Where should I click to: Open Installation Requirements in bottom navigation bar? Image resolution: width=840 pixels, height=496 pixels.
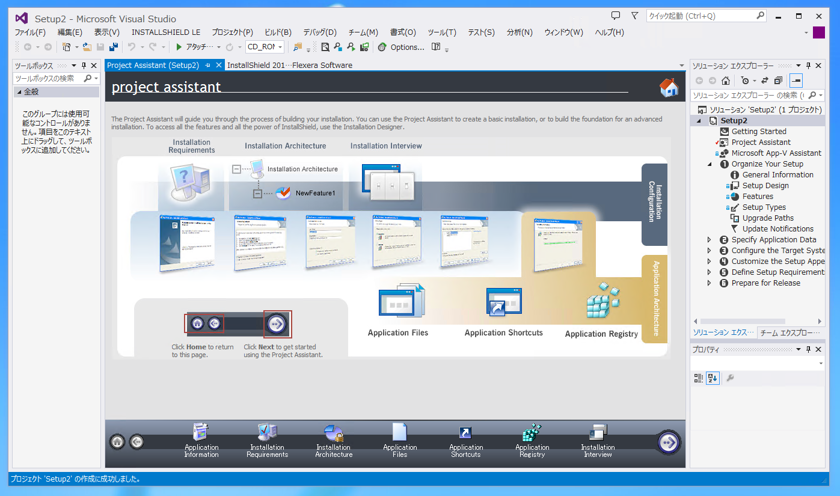coord(267,440)
